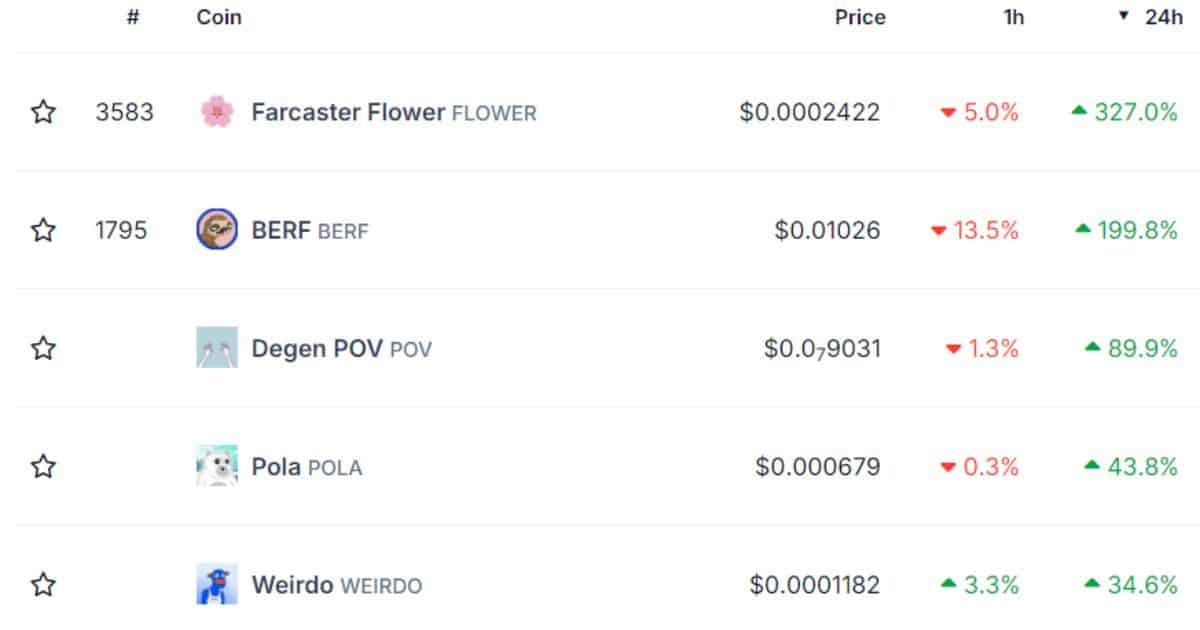
Task: Toggle the star next to BERF
Action: pos(44,229)
